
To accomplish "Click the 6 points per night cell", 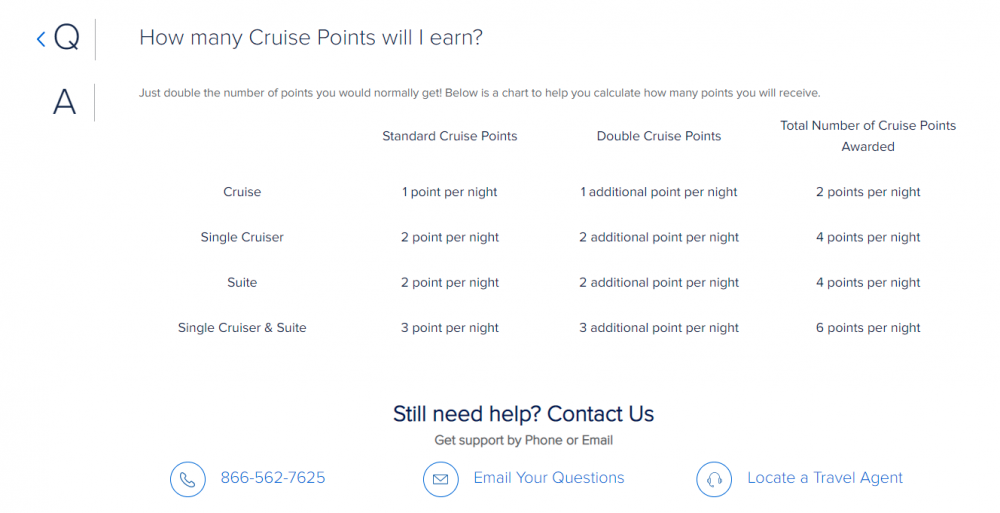I will [x=868, y=328].
